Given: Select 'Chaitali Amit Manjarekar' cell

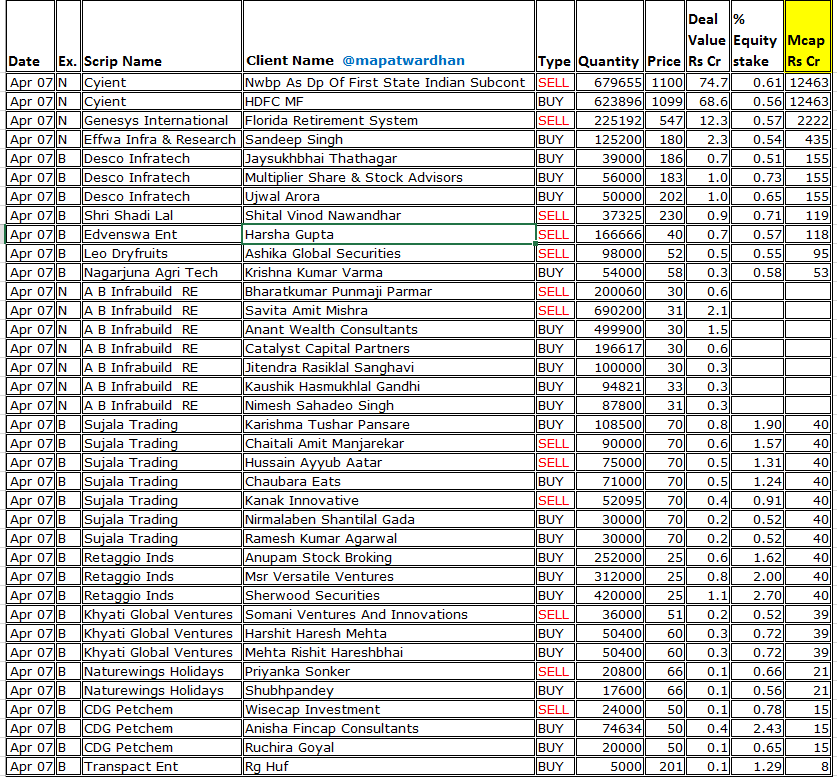Looking at the screenshot, I should point(389,443).
